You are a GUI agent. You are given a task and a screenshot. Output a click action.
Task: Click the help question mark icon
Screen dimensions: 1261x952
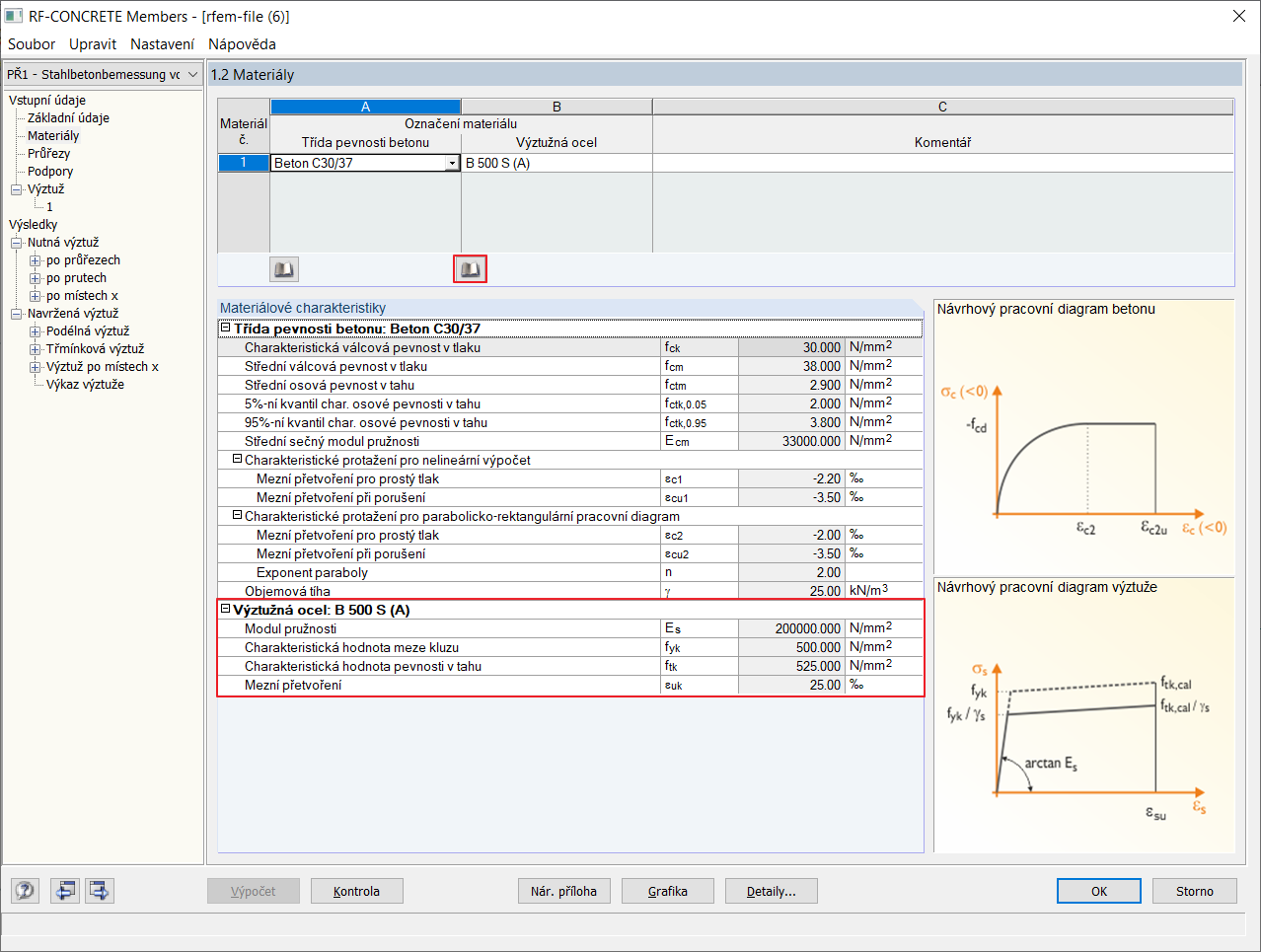click(25, 891)
